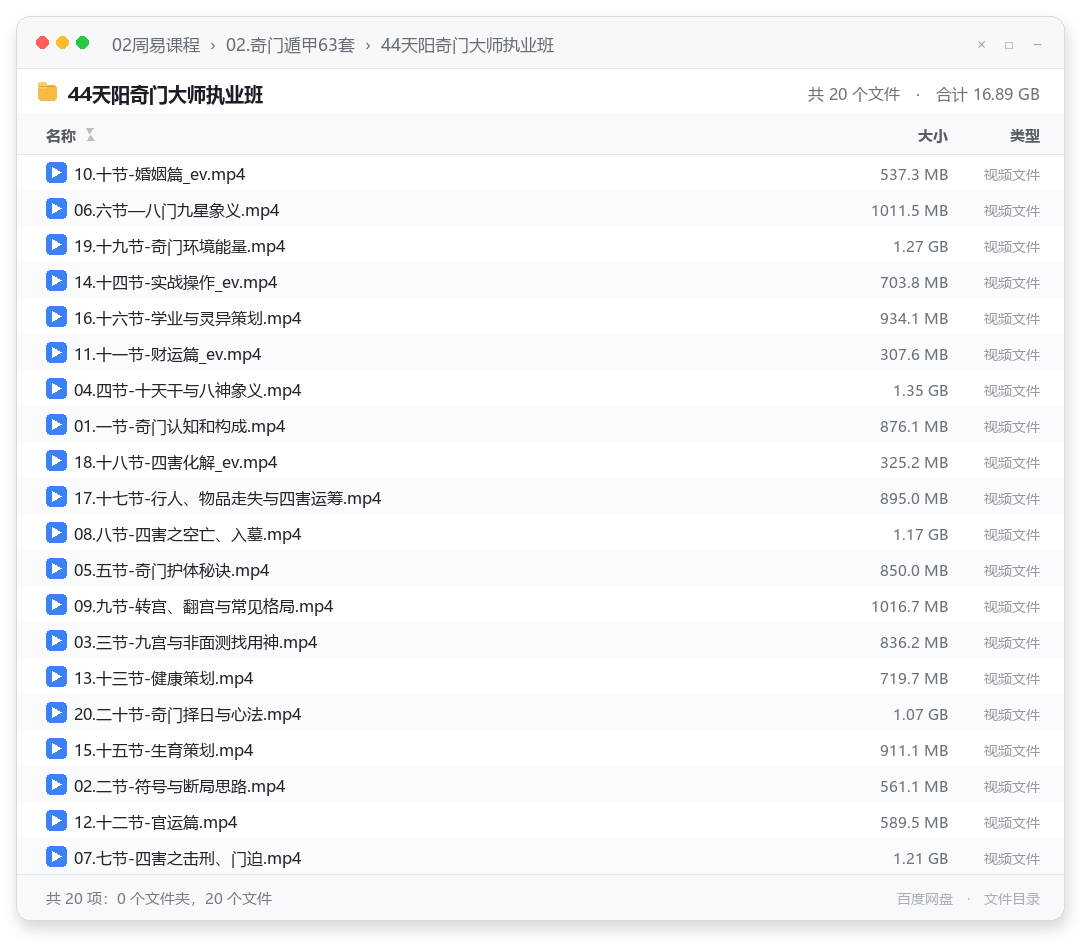Click video icon for 09.九节-转宫、翻宫与常见格局.mp4

pyautogui.click(x=56, y=605)
